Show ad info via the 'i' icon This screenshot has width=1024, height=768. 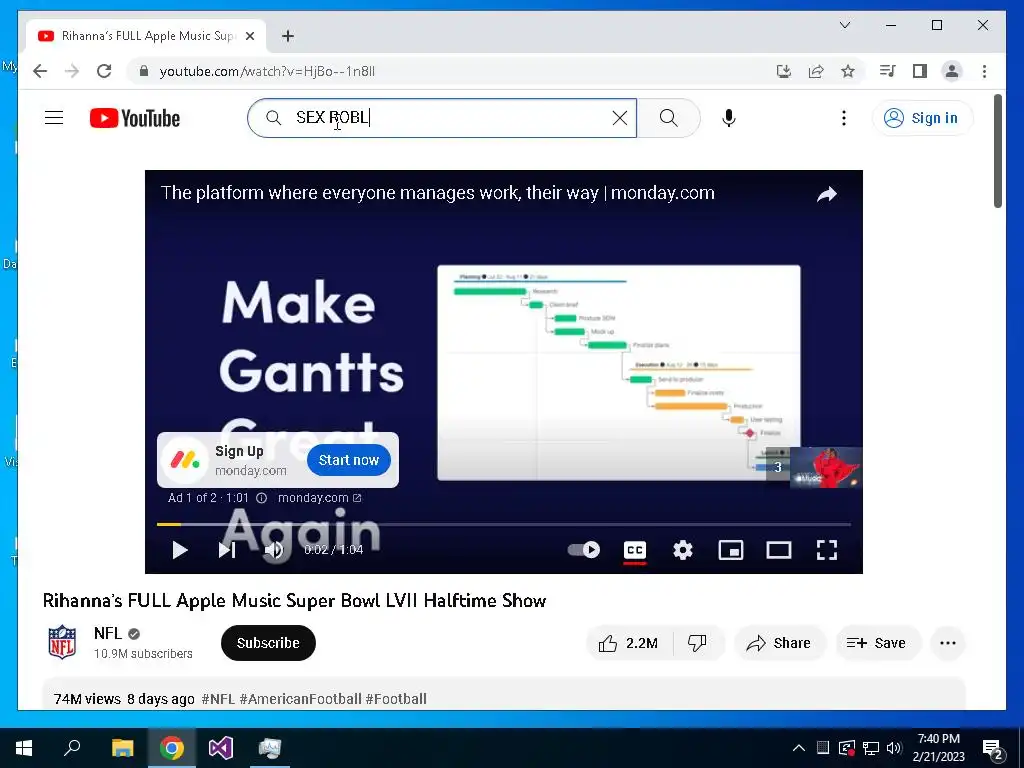(x=261, y=498)
